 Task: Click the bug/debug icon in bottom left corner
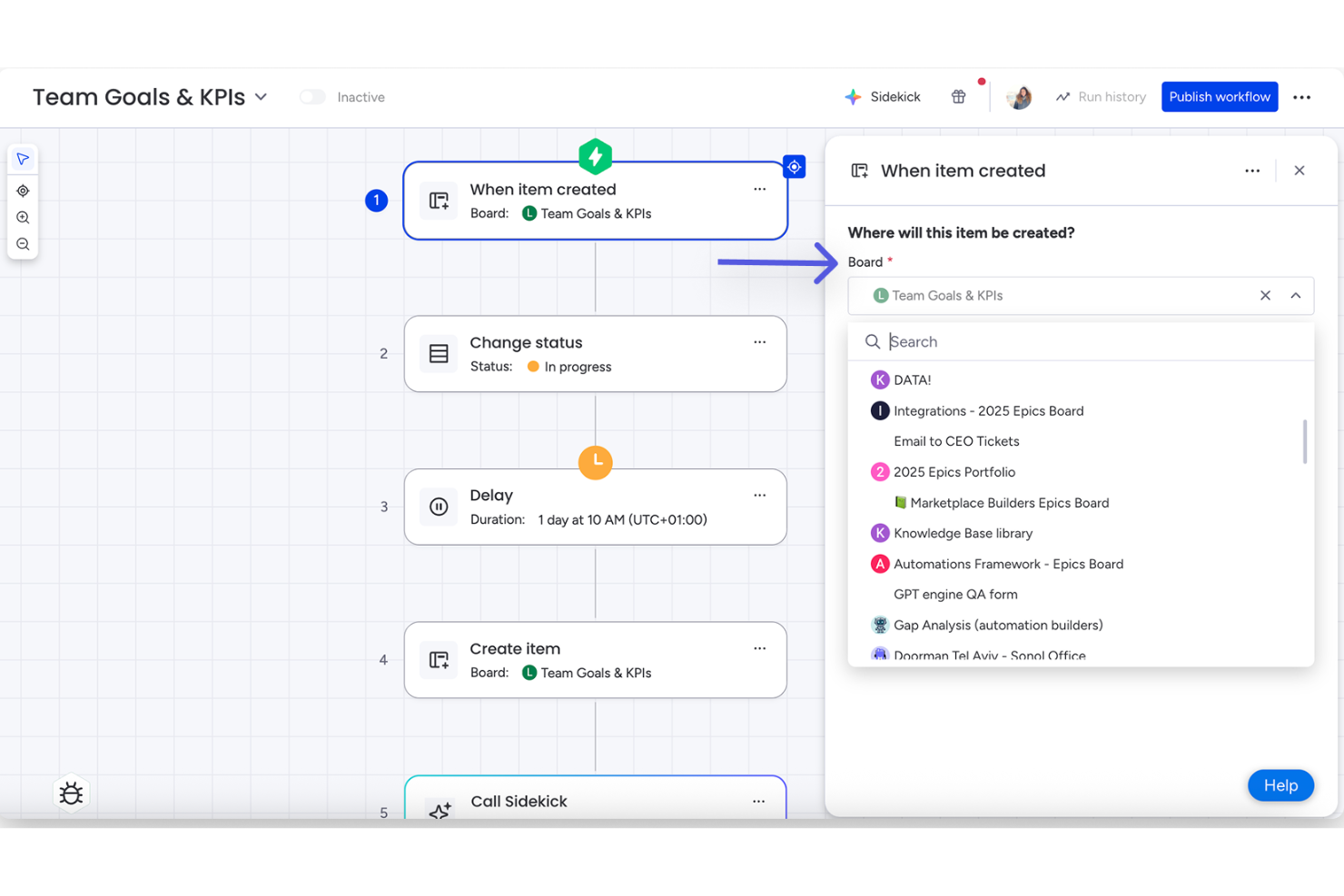71,793
